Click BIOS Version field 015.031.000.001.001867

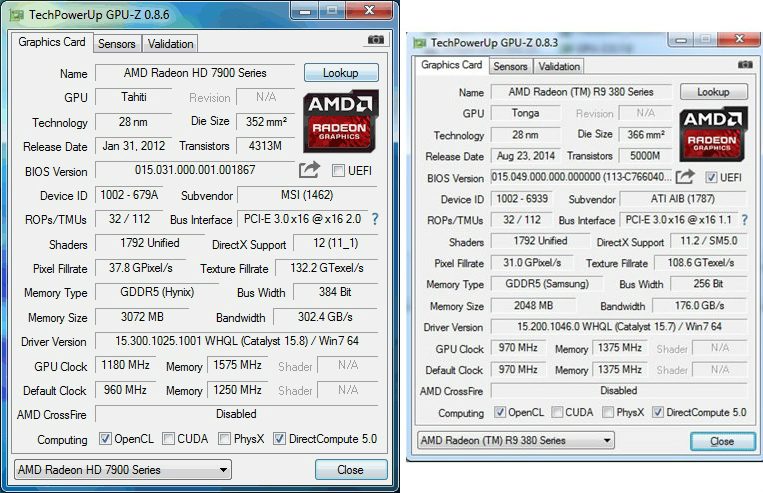[195, 170]
